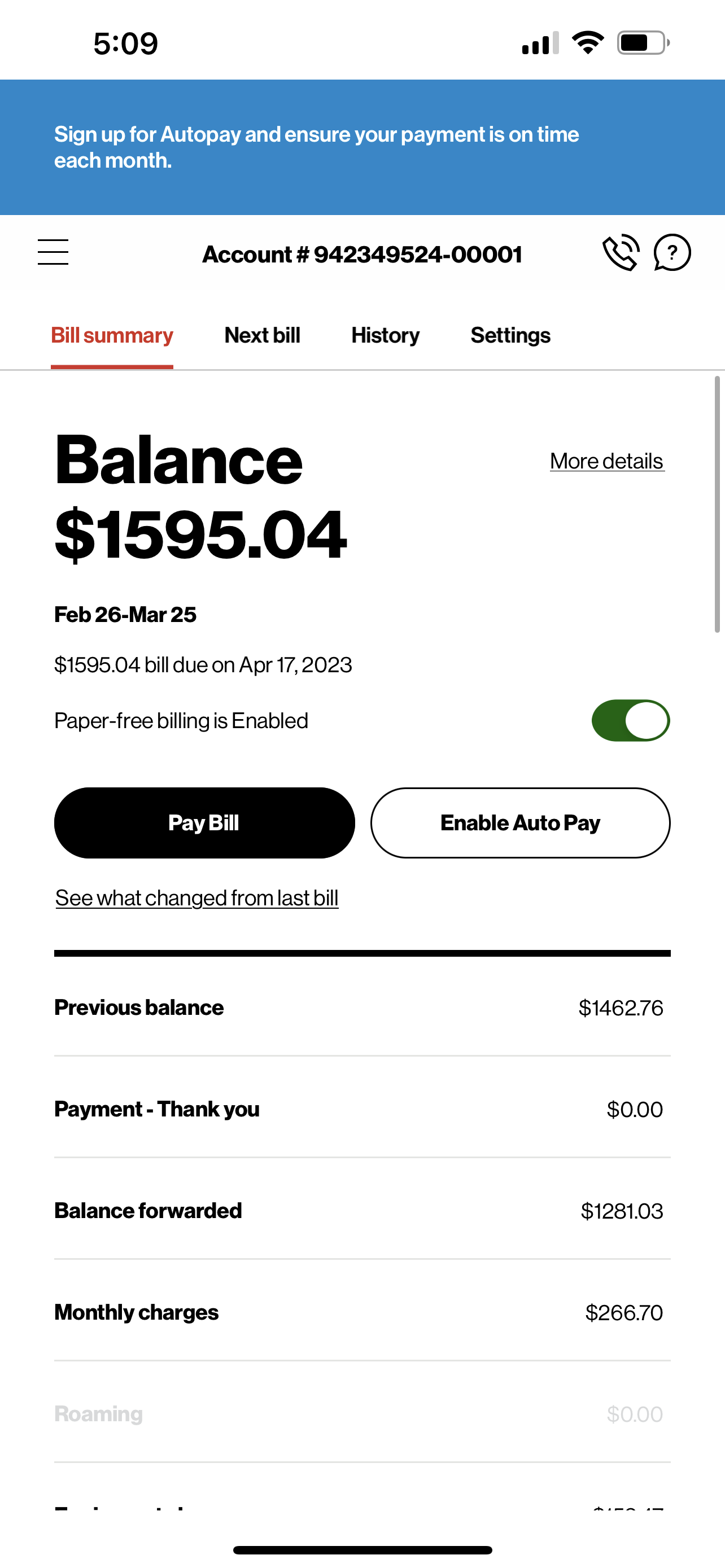Tap the Monthly charges row
Viewport: 725px width, 1568px height.
362,1312
